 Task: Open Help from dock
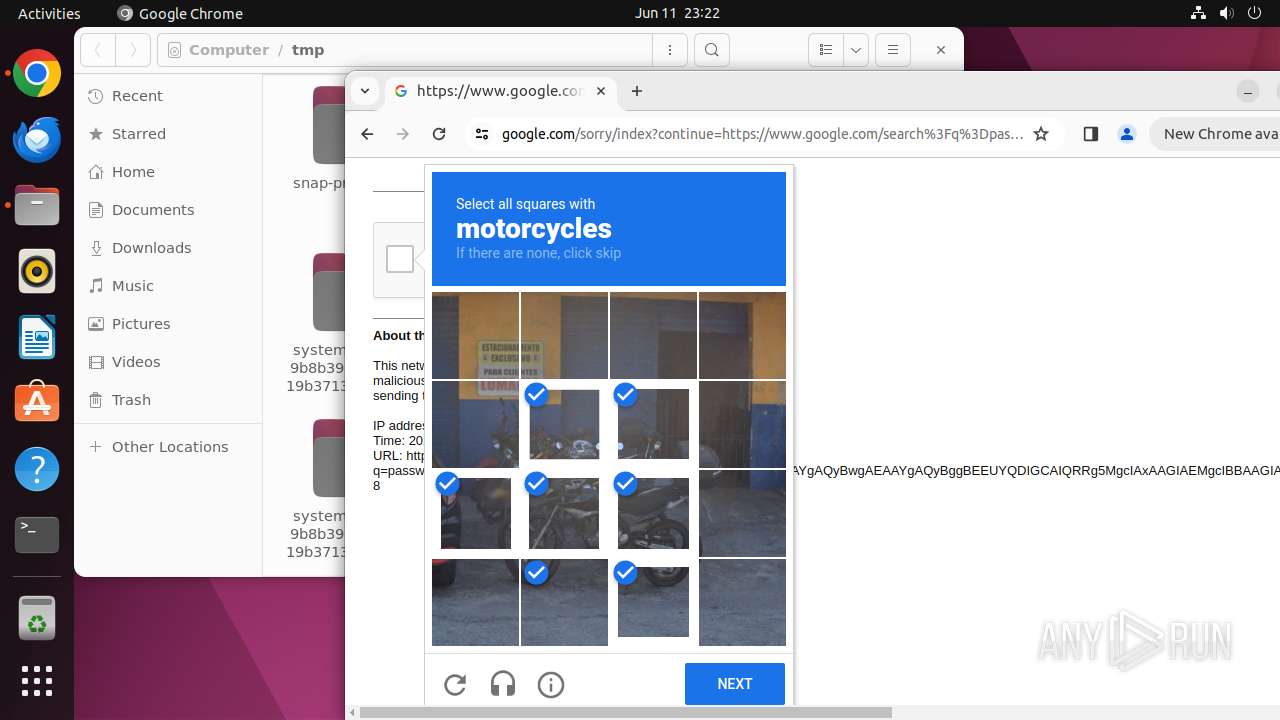37,469
